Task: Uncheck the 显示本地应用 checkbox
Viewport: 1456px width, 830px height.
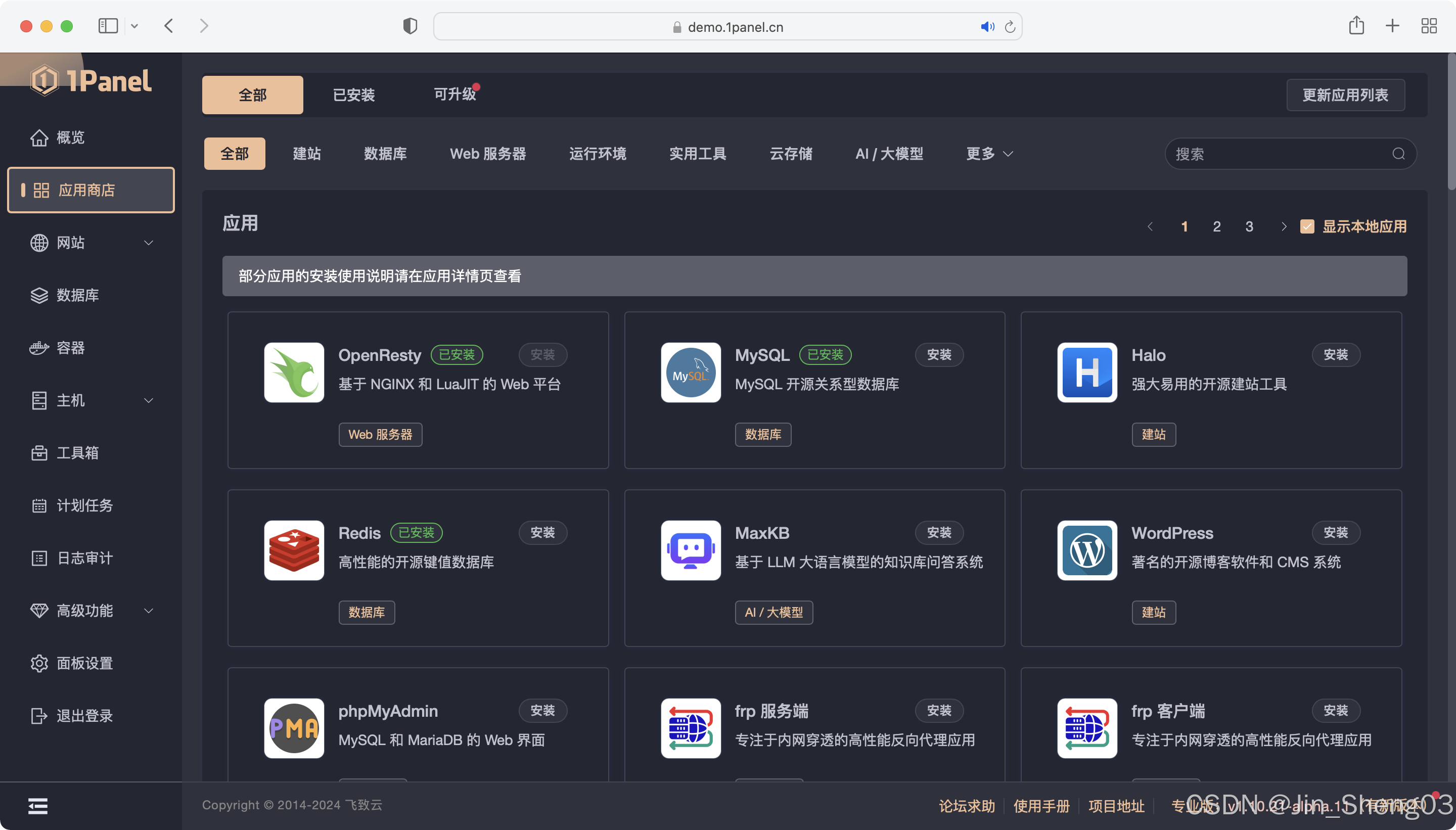Action: pos(1307,227)
